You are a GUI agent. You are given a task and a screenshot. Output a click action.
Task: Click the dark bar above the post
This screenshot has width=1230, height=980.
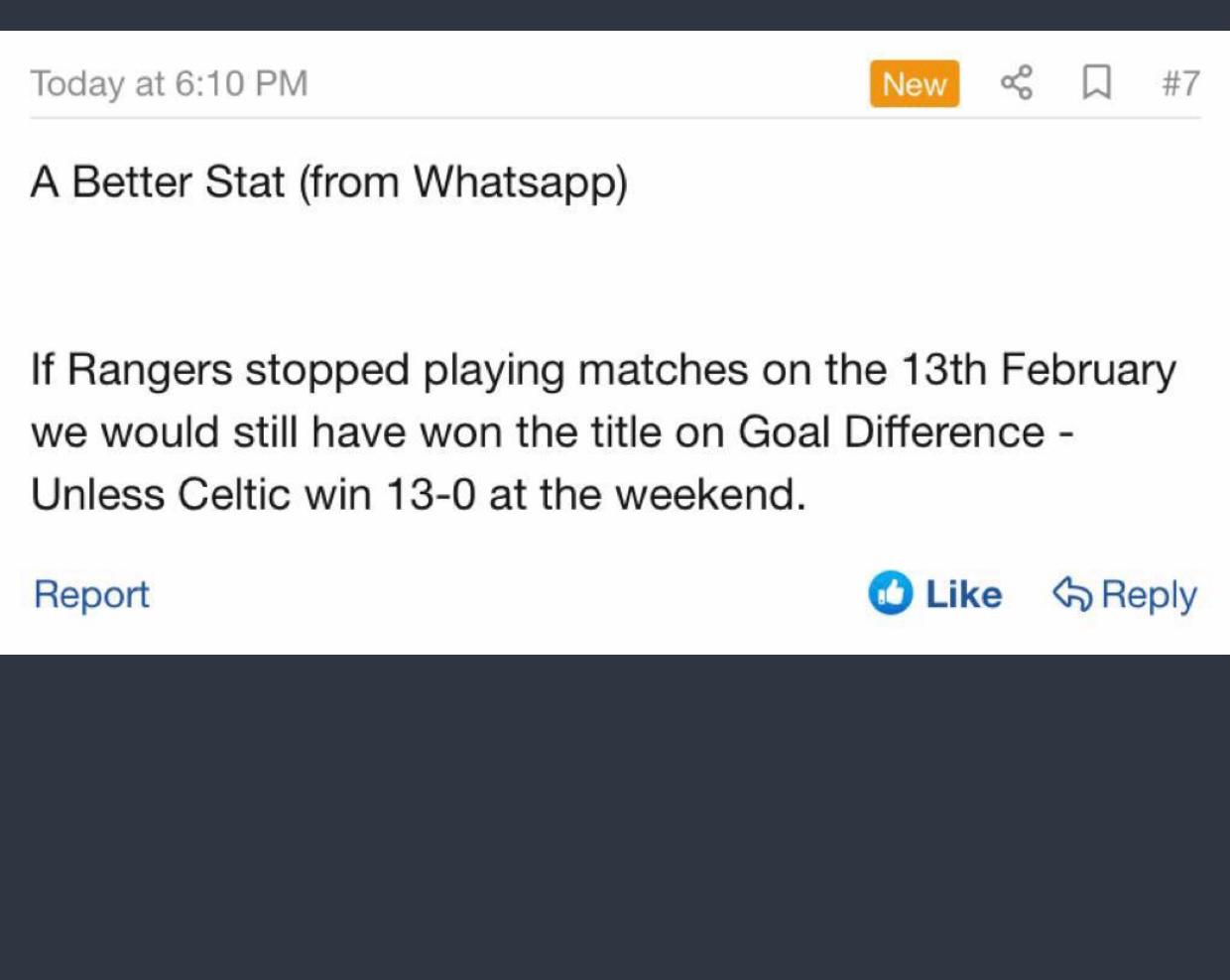click(x=615, y=14)
